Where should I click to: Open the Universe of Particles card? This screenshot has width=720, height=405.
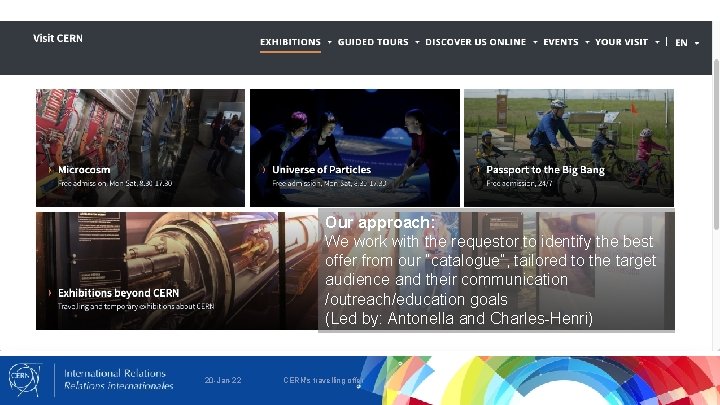[354, 147]
